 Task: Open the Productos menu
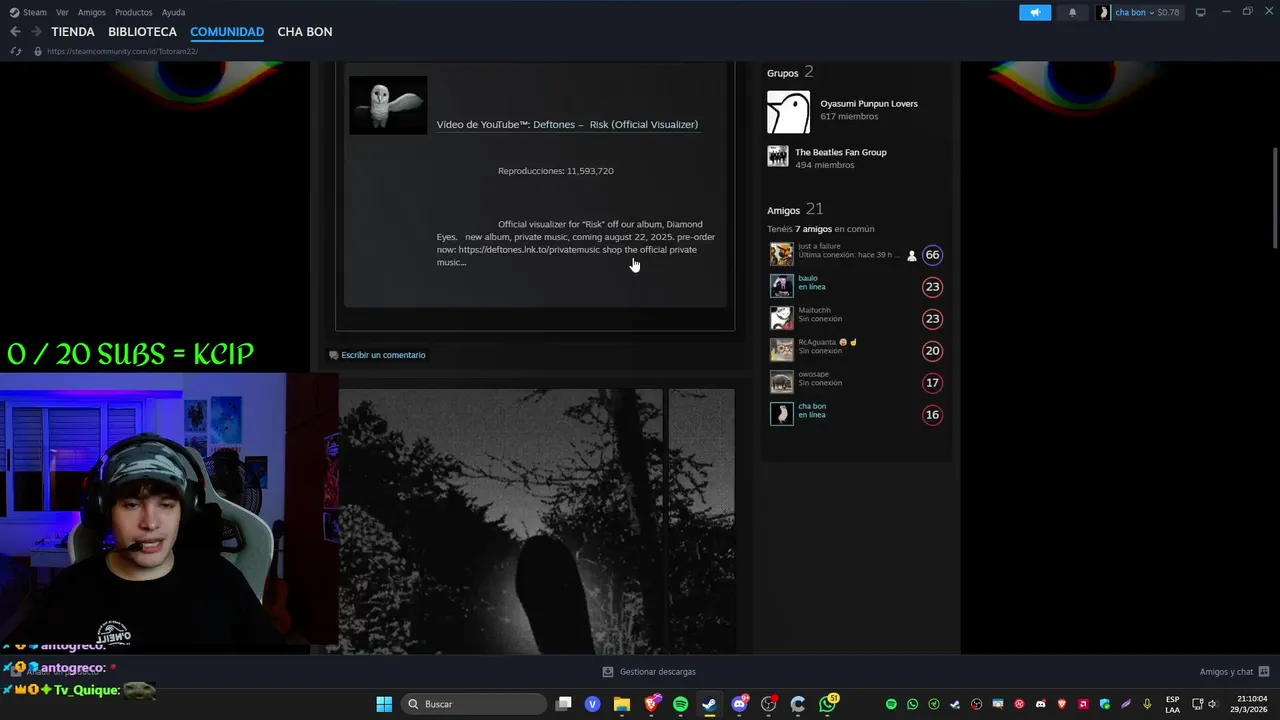tap(133, 12)
